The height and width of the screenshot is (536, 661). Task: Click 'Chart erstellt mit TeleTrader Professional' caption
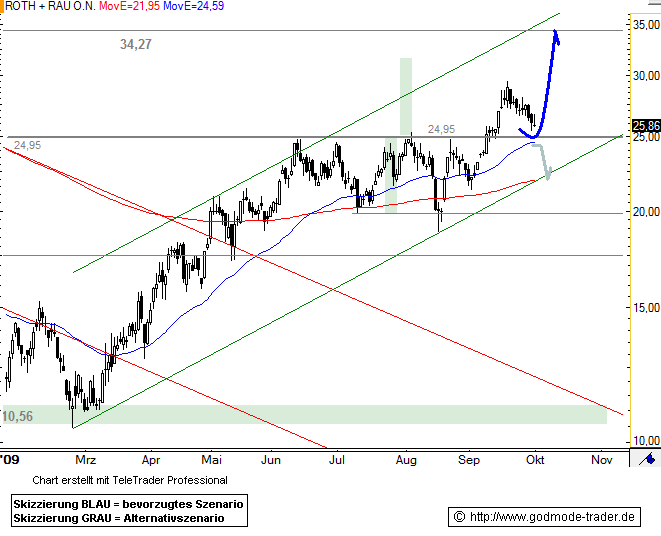tap(130, 480)
